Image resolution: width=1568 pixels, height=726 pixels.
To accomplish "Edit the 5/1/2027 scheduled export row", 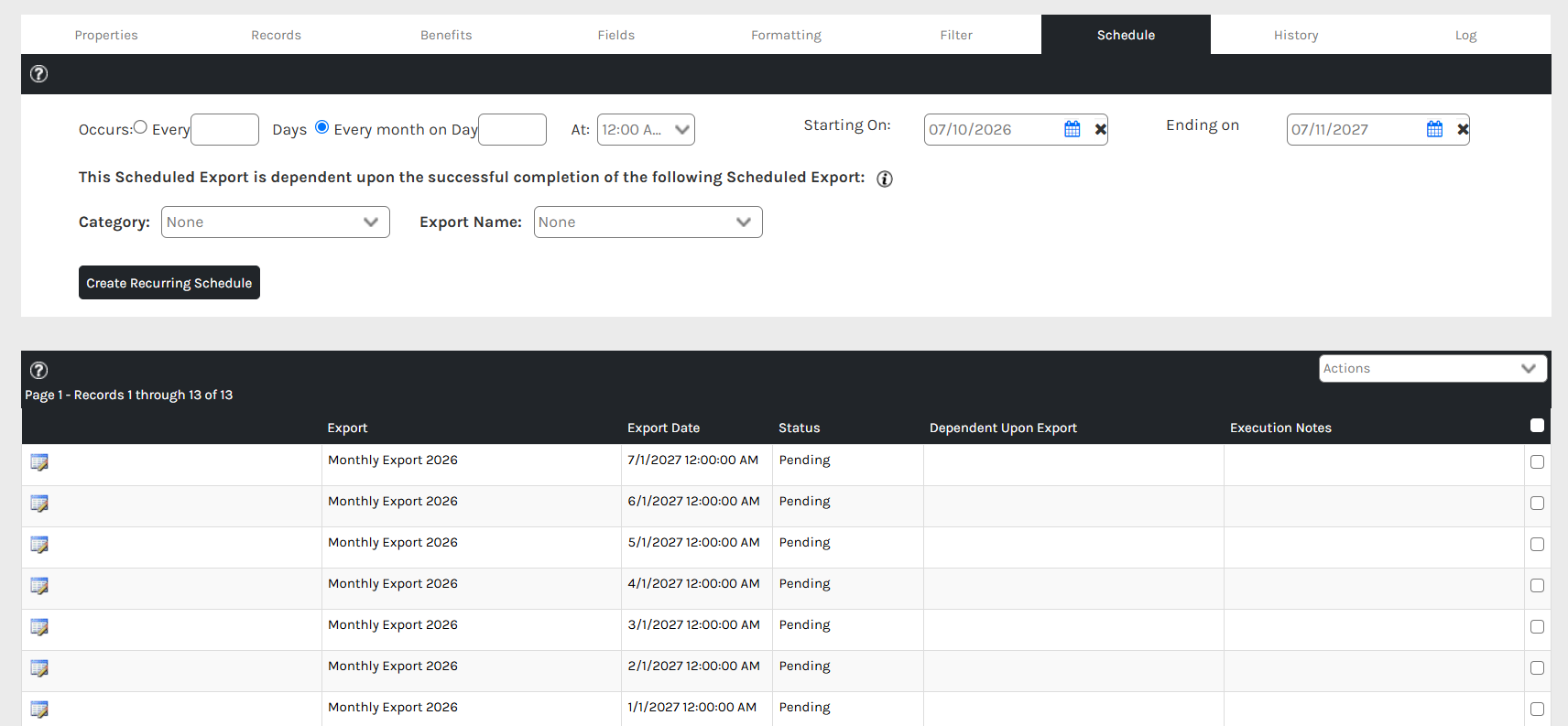I will point(39,545).
